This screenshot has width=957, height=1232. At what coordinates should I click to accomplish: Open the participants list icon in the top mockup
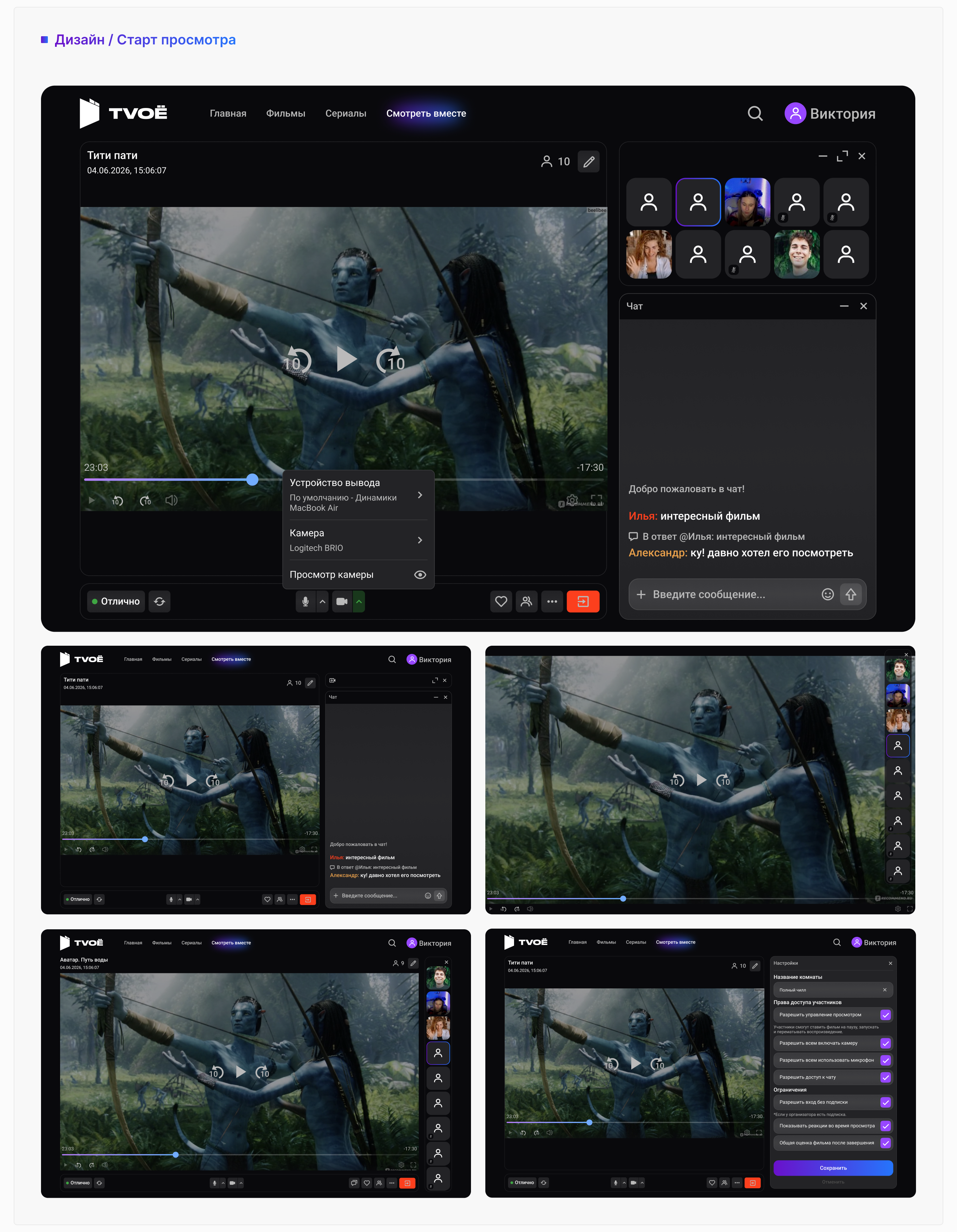pos(526,601)
